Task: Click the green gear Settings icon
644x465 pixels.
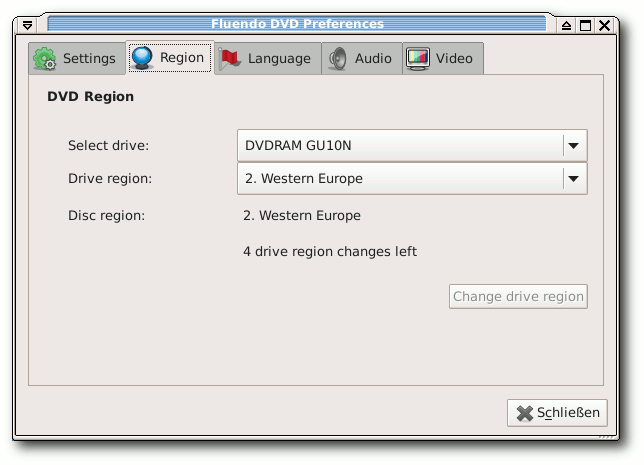Action: click(x=44, y=59)
